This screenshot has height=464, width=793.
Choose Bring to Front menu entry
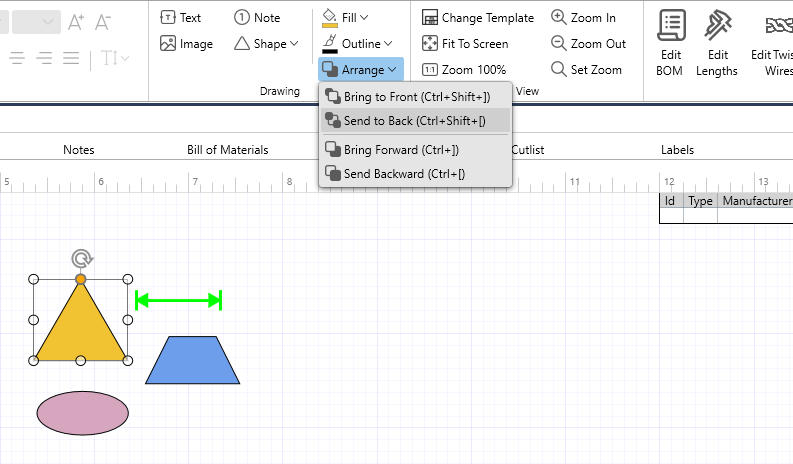[415, 97]
